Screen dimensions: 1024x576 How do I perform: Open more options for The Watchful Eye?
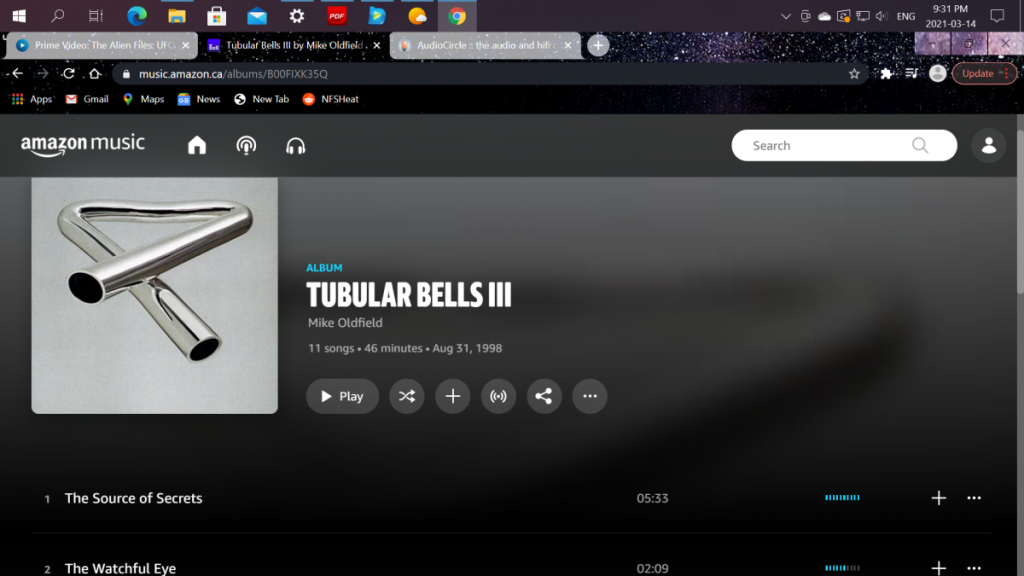(974, 568)
